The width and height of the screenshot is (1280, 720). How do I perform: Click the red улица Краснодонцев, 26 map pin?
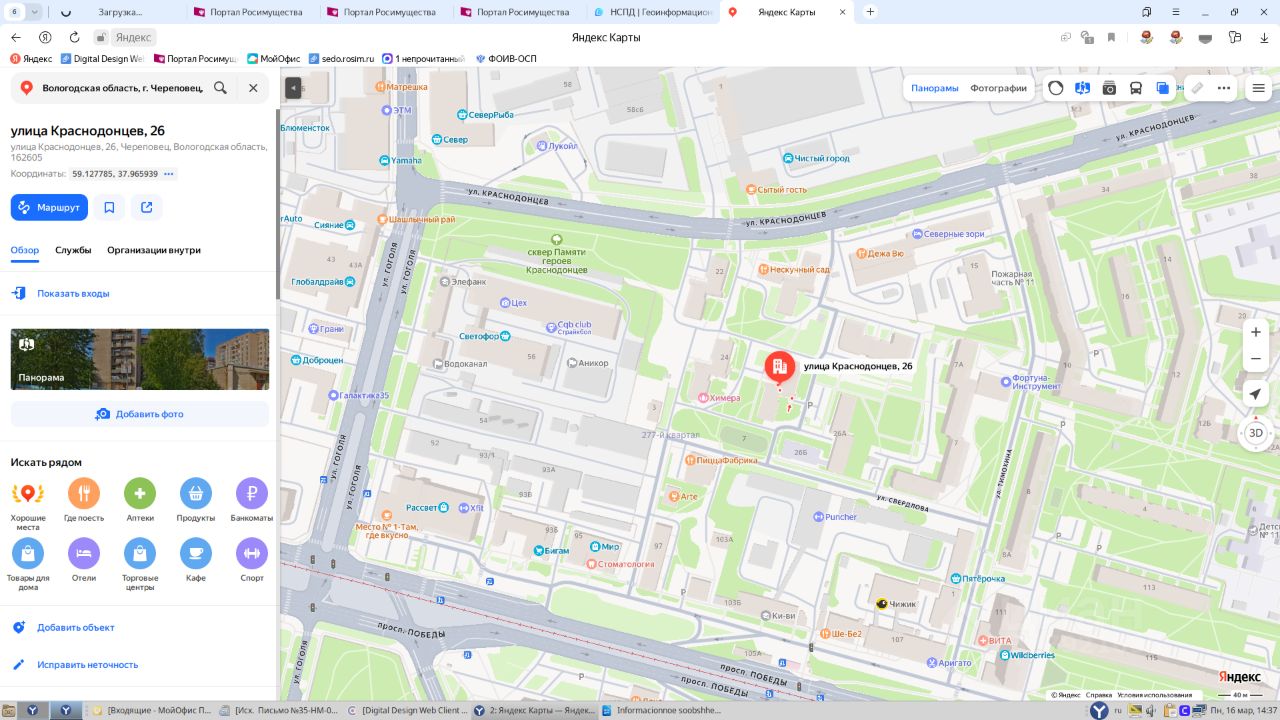[x=780, y=368]
